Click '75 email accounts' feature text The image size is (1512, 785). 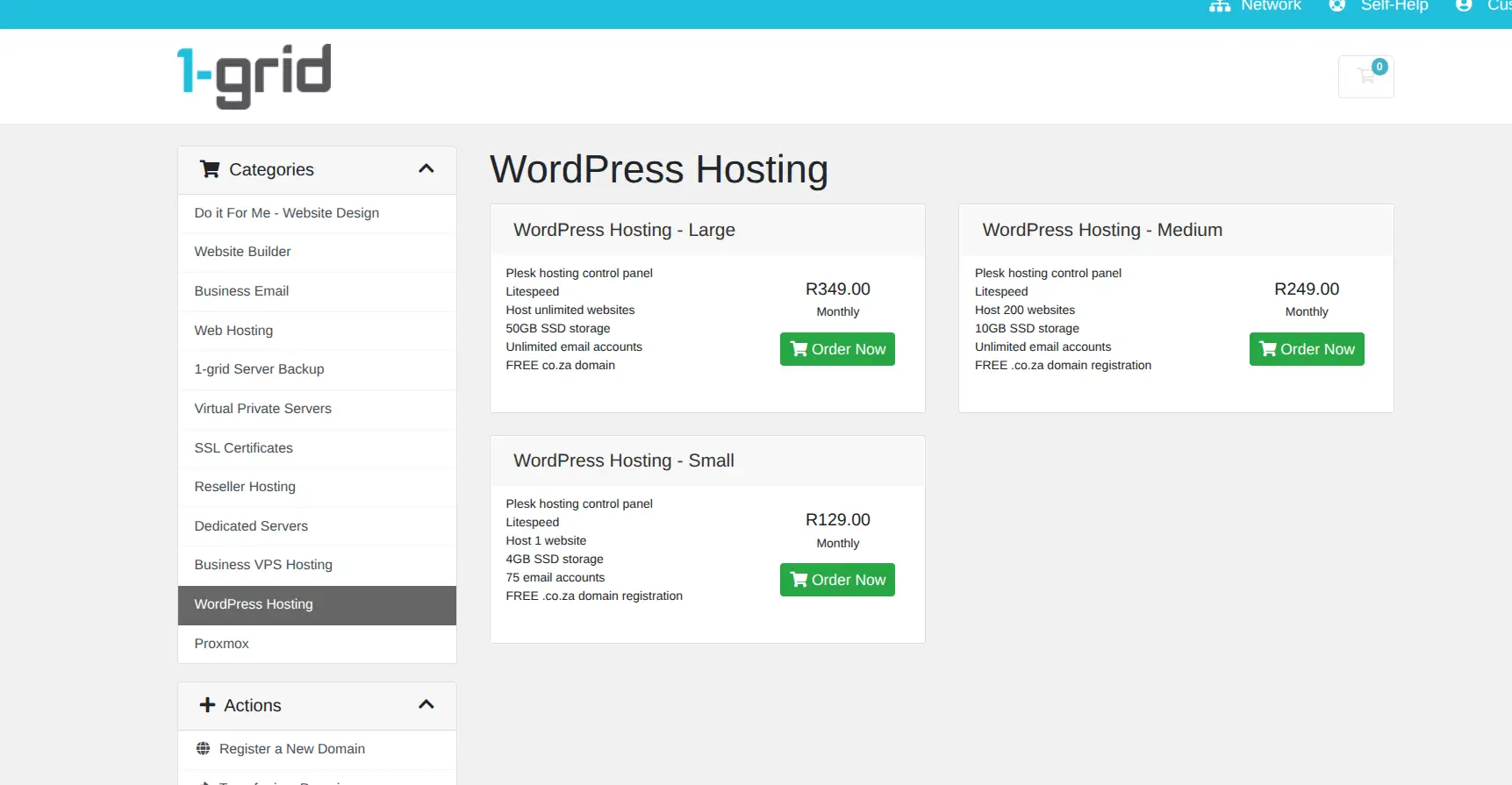point(555,578)
